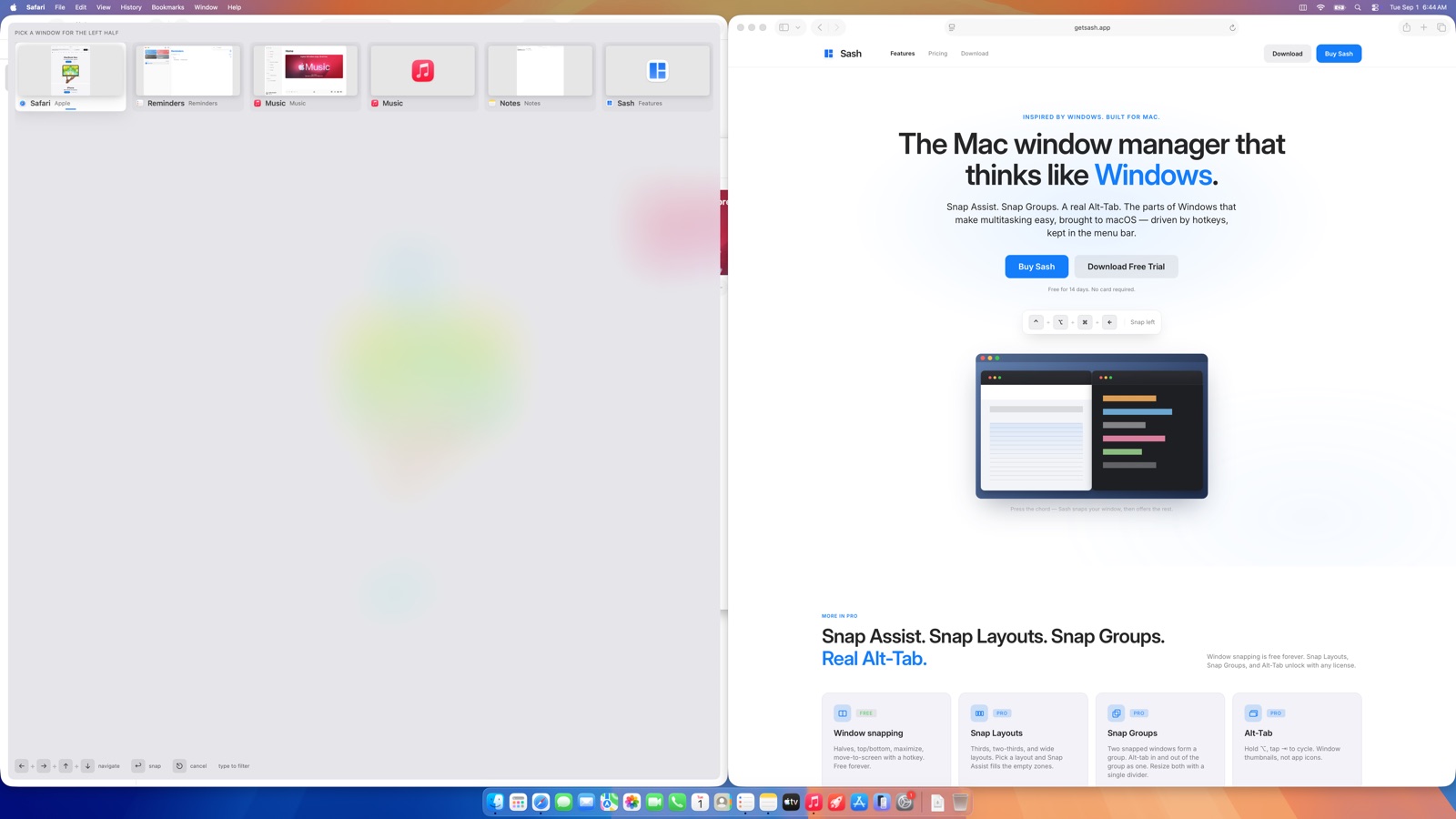
Task: Click the Alt-Tab card icon
Action: (x=1253, y=713)
